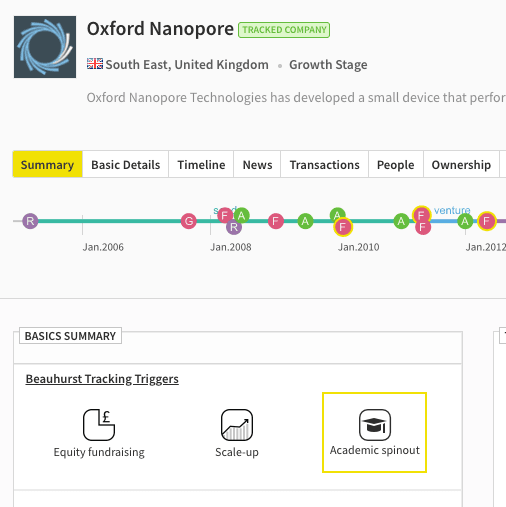Switch to the Basic Details tab
506x507 pixels.
[x=126, y=164]
